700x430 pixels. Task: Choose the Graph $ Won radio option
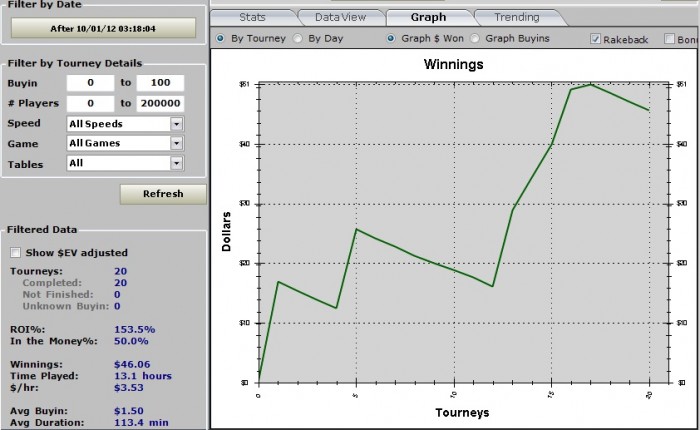click(x=391, y=38)
